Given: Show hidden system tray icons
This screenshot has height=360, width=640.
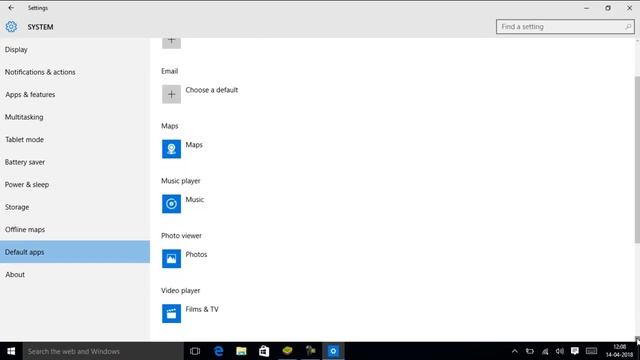Looking at the screenshot, I should 515,351.
